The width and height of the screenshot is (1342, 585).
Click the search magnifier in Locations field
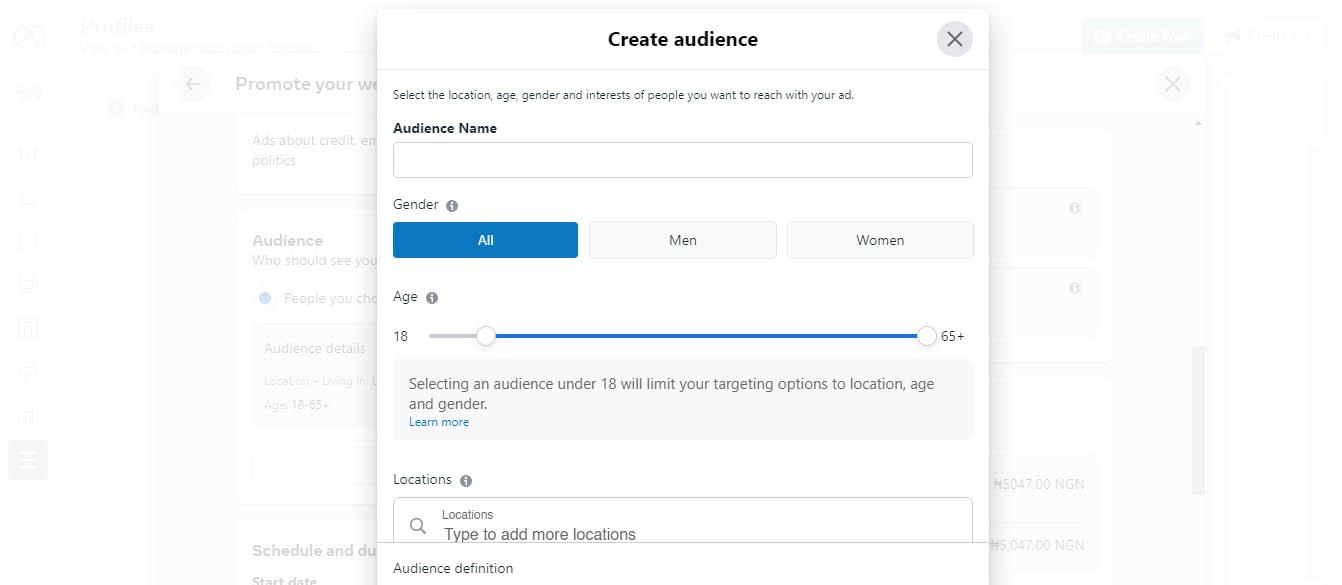[x=418, y=526]
